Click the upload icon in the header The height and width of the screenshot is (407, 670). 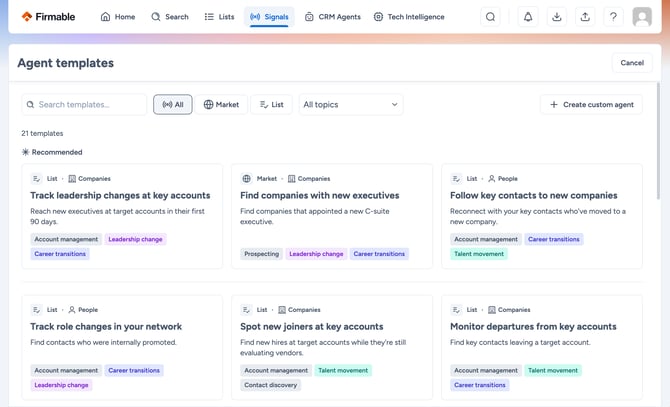[x=585, y=17]
